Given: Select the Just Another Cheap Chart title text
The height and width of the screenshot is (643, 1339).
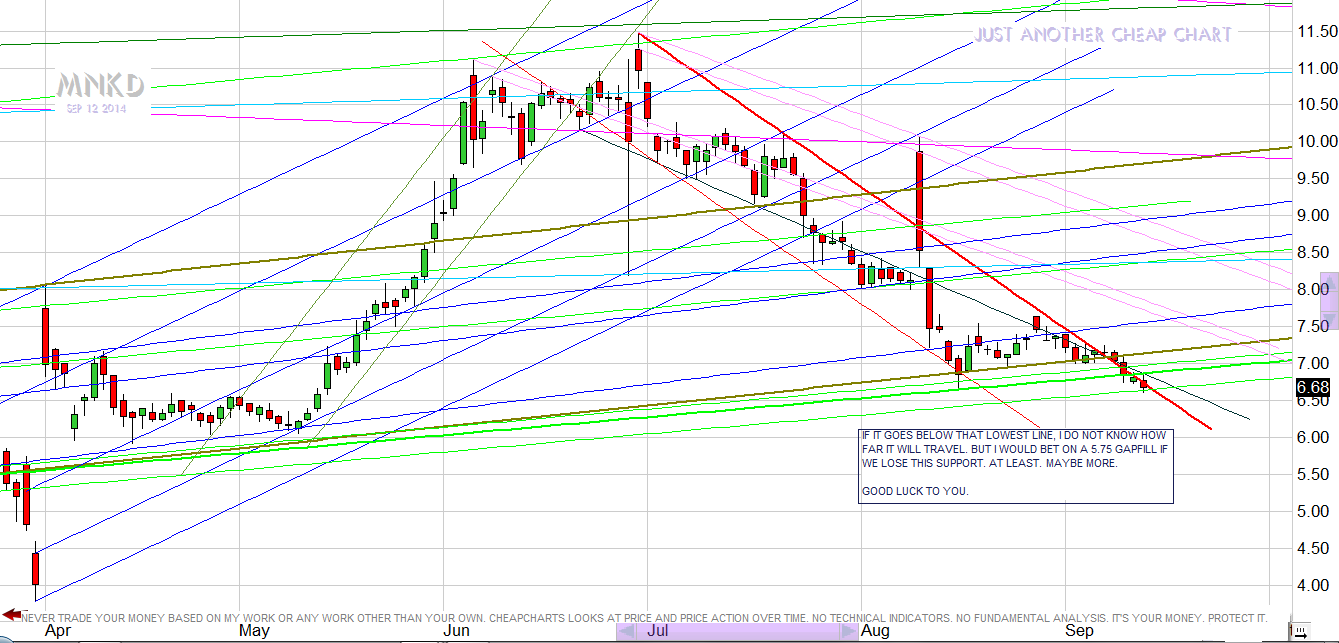Looking at the screenshot, I should click(1103, 35).
